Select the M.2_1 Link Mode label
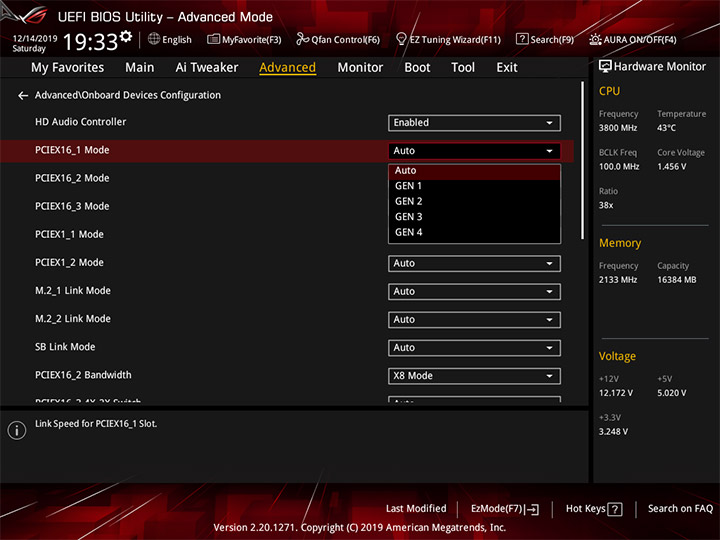The height and width of the screenshot is (540, 720). [73, 291]
